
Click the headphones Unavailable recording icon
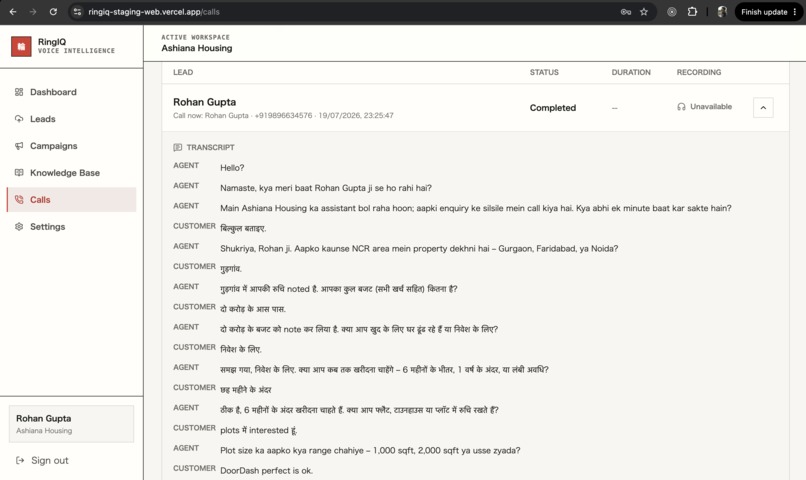click(681, 107)
